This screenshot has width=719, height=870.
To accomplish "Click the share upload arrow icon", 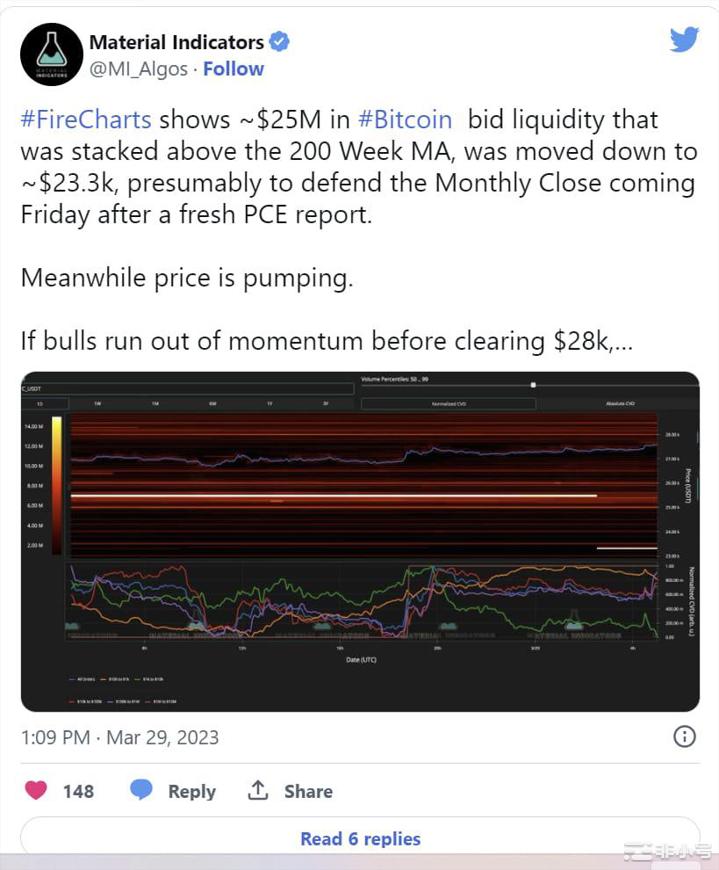I will [x=258, y=790].
